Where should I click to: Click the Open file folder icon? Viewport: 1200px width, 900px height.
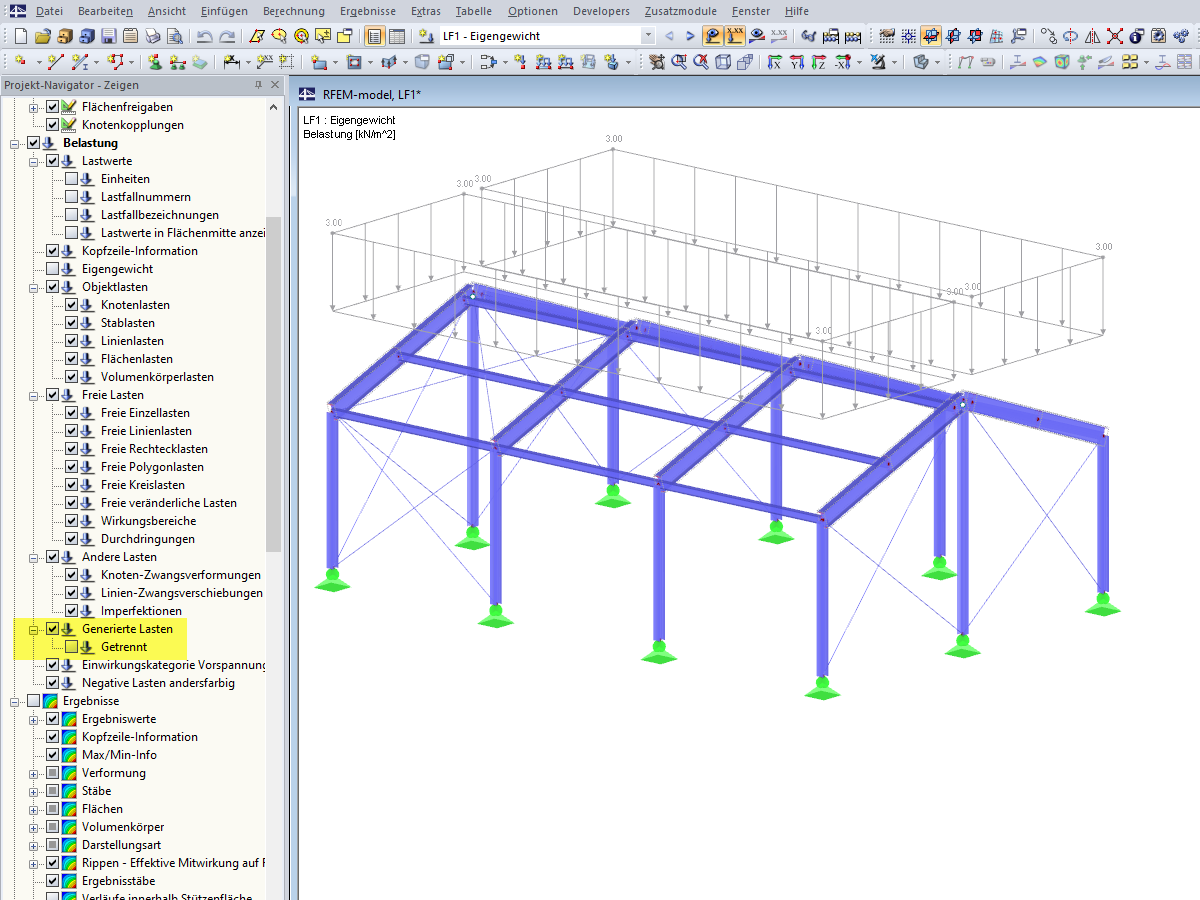(42, 36)
